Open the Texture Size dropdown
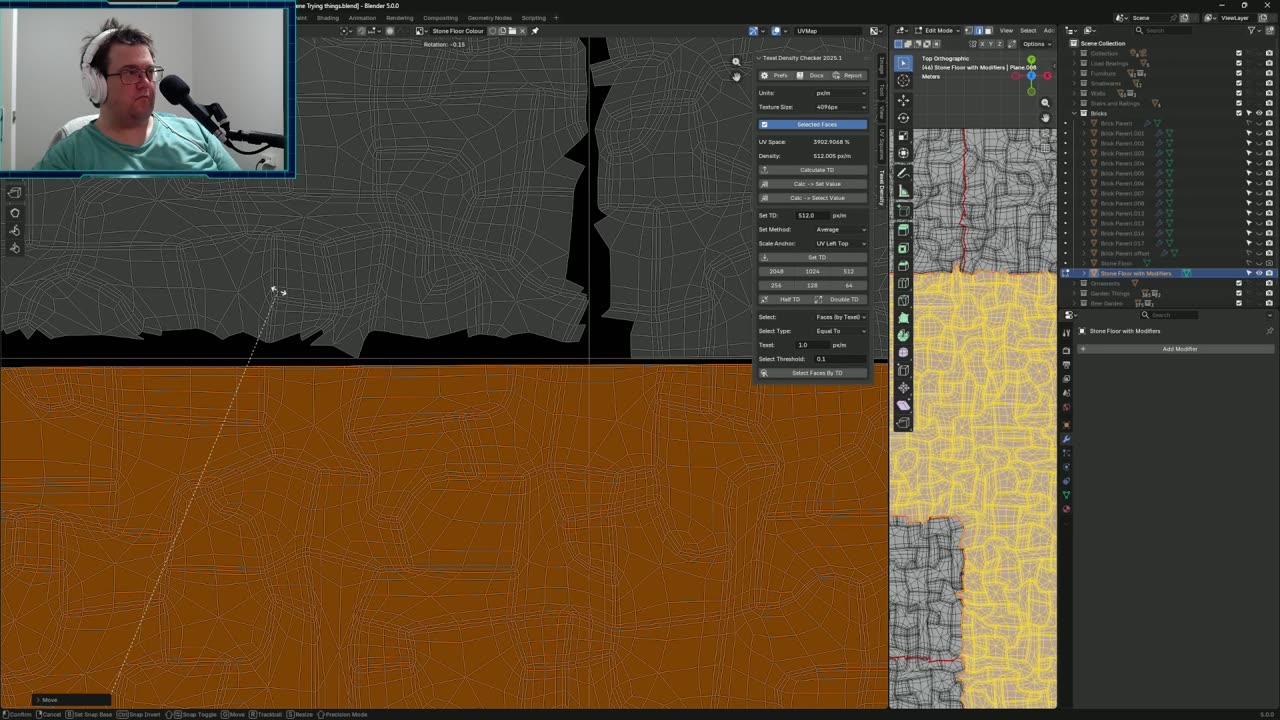 tap(840, 107)
